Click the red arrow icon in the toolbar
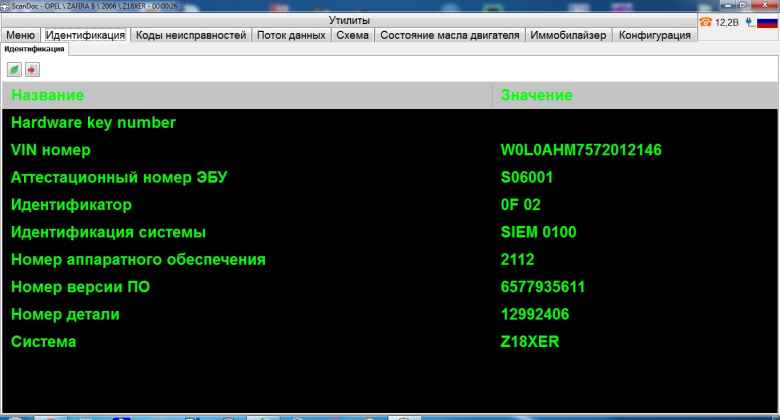Viewport: 780px width, 420px height. click(32, 69)
